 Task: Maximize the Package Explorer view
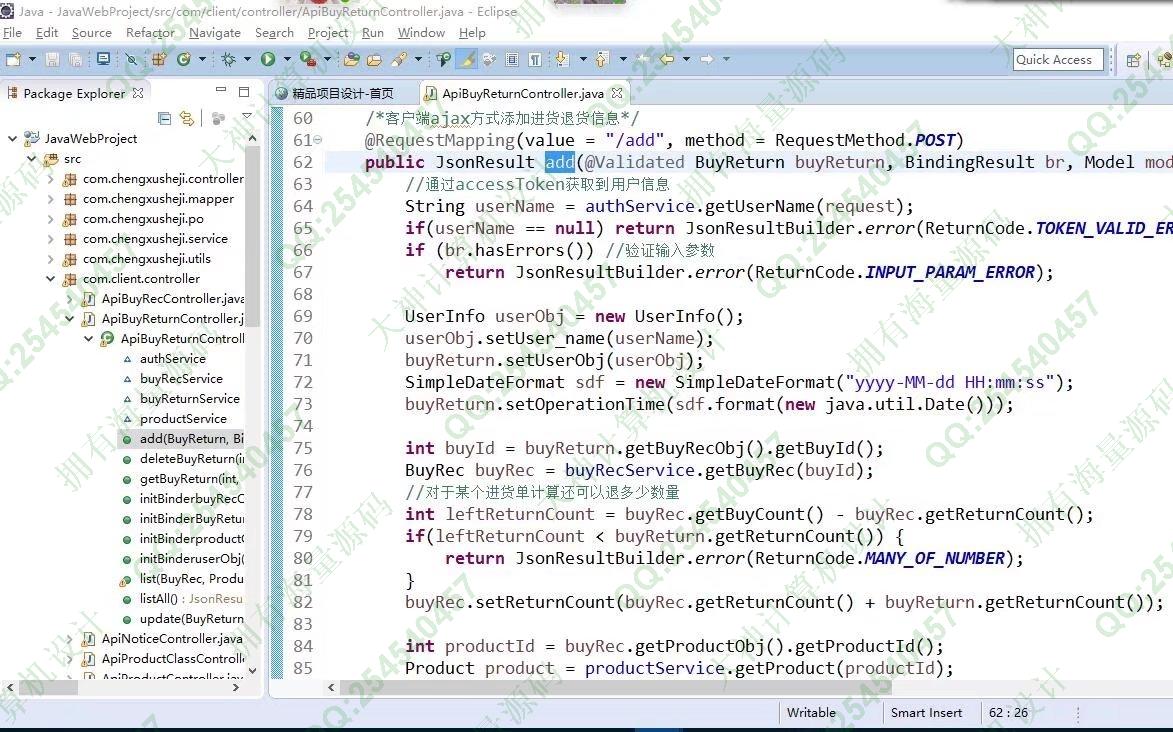(244, 91)
